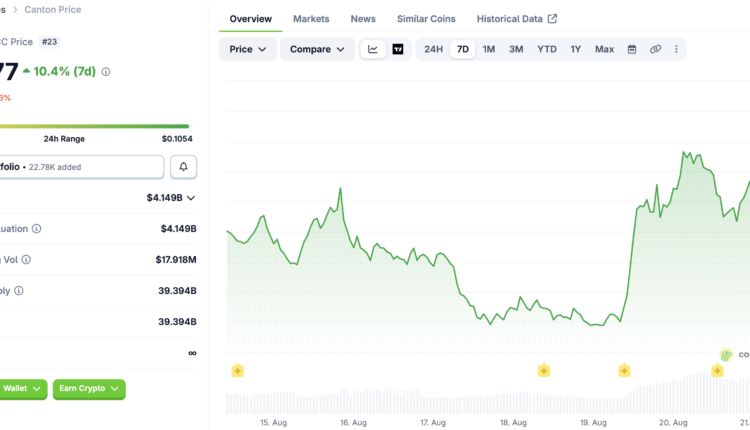Screen dimensions: 750x430
Task: Click the news marker near 19. Aug
Action: click(x=624, y=371)
